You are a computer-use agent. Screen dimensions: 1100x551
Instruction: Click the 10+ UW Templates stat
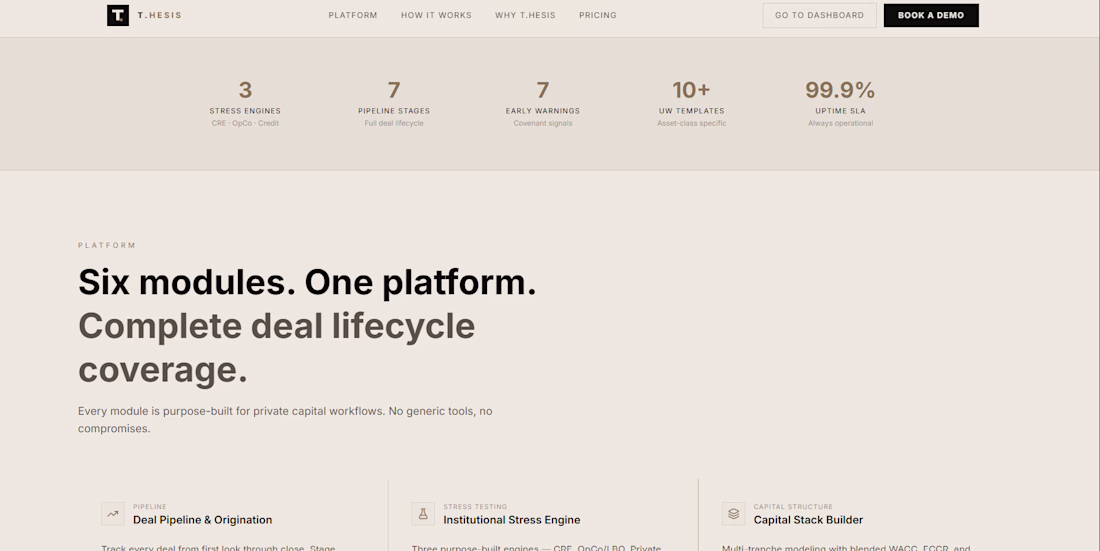692,103
